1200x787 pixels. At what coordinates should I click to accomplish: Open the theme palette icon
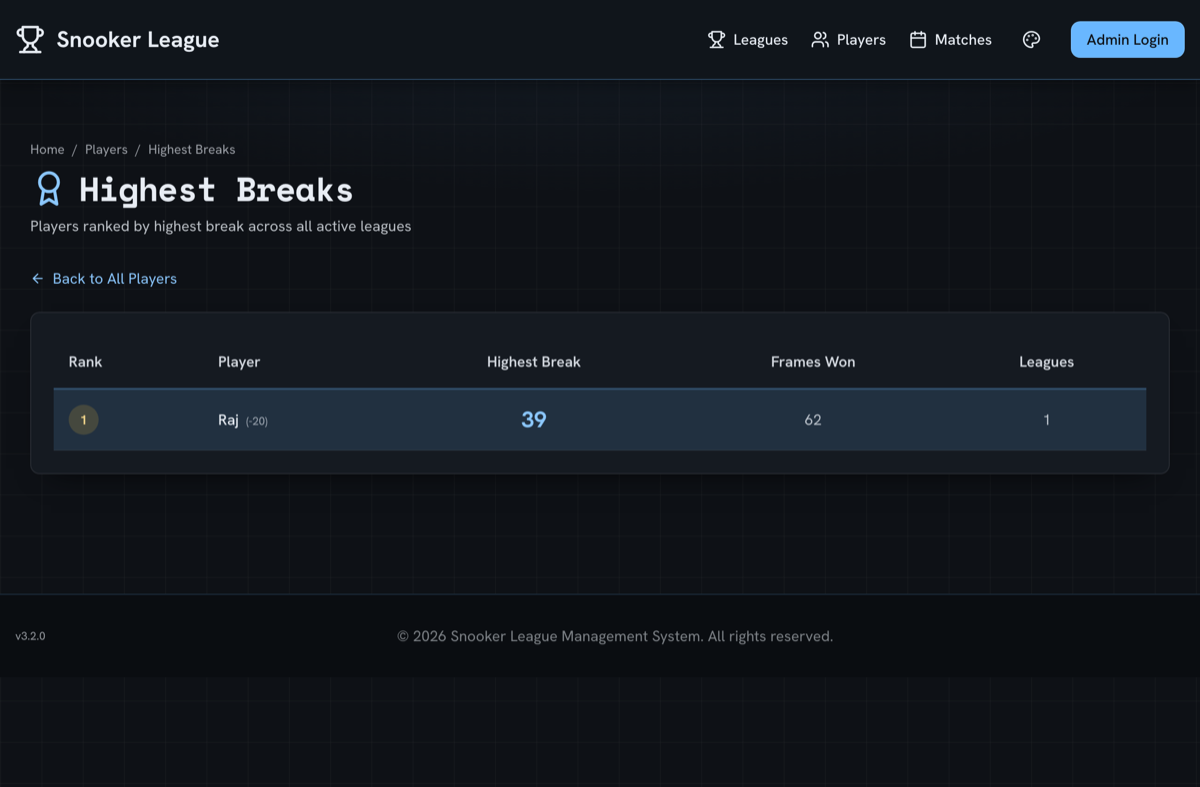1032,40
